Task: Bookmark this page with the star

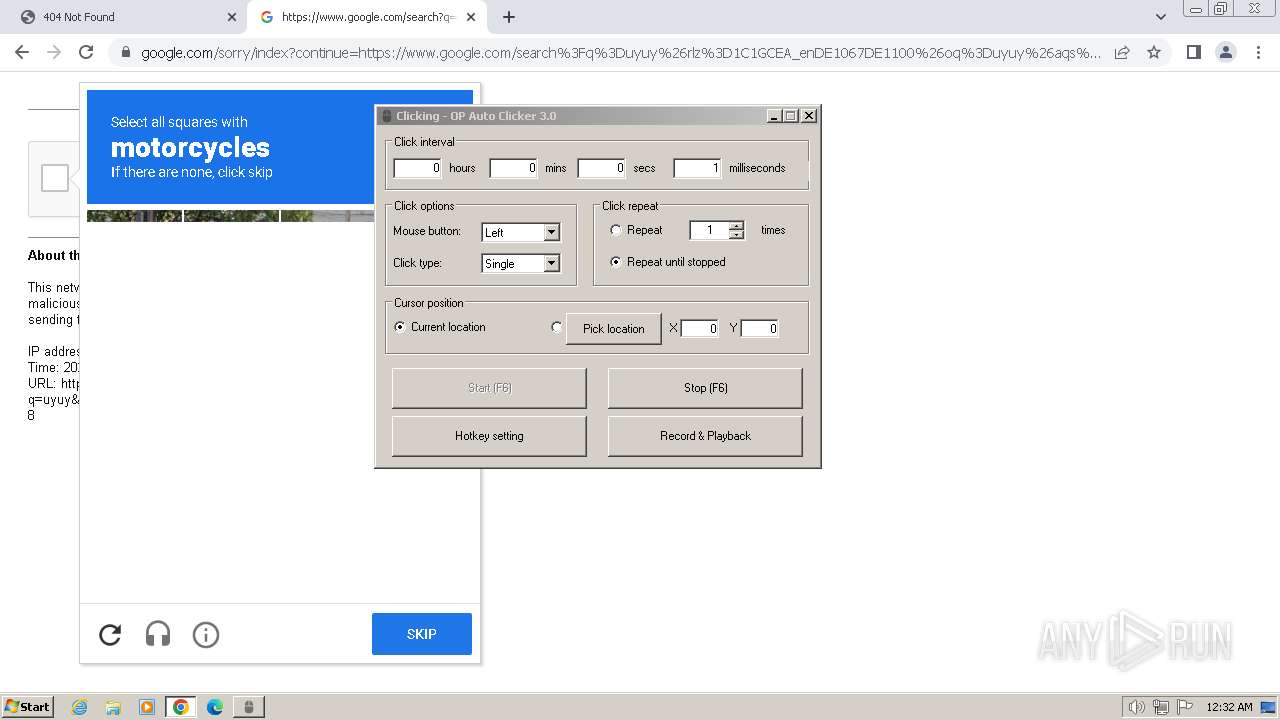Action: point(1154,52)
